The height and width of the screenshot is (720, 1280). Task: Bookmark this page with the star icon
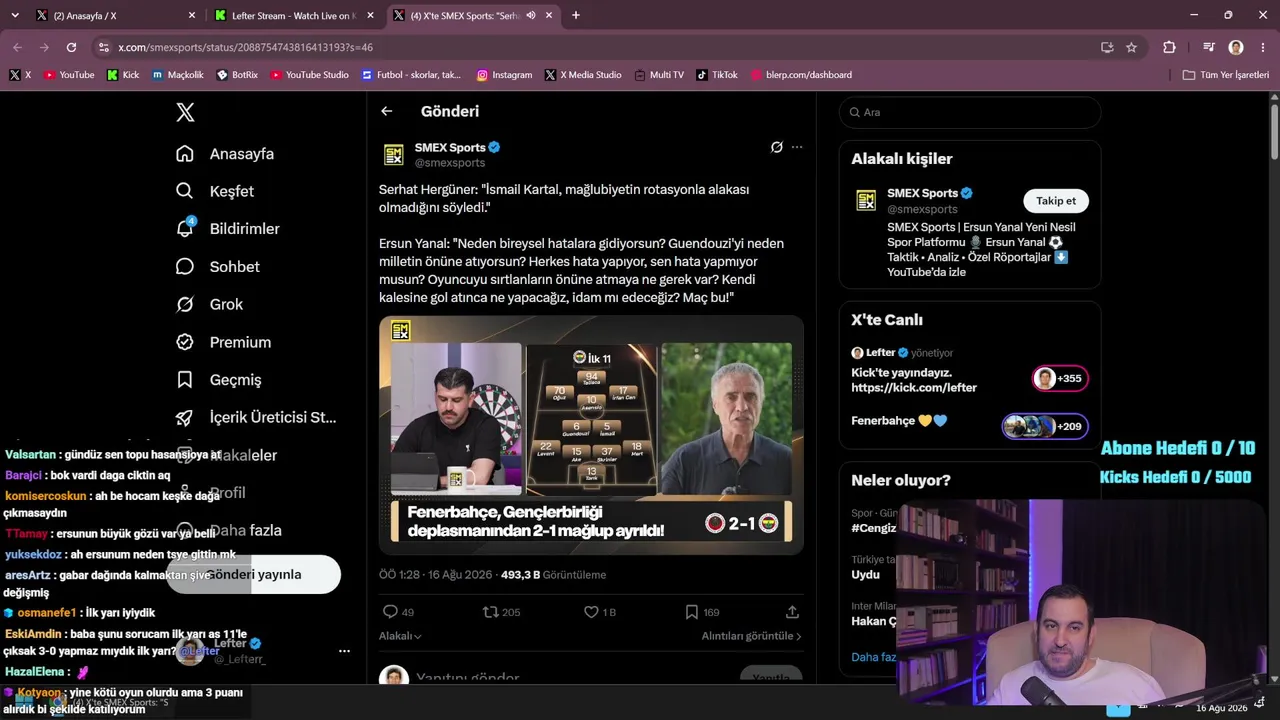(x=1131, y=47)
